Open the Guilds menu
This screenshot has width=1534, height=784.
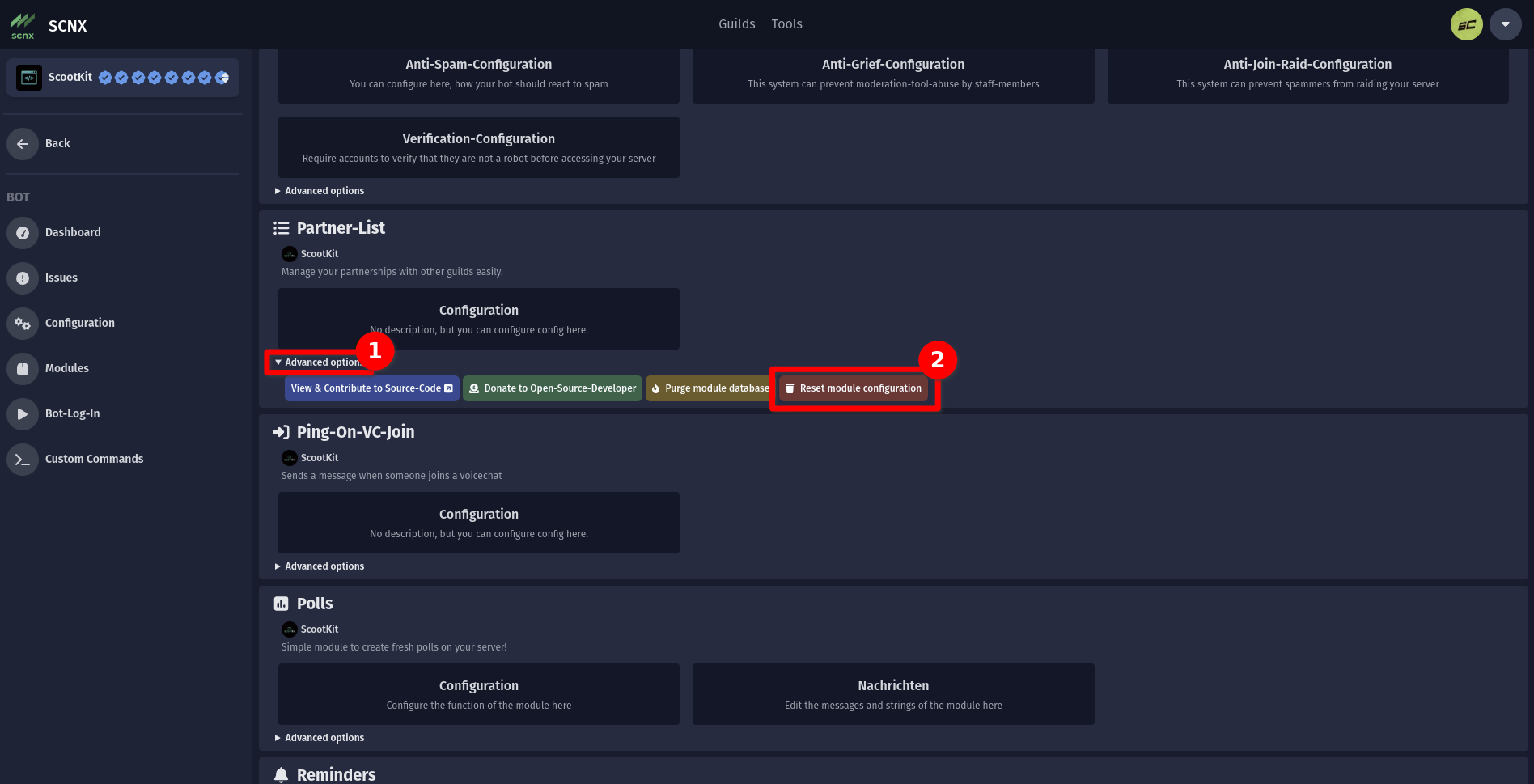736,24
